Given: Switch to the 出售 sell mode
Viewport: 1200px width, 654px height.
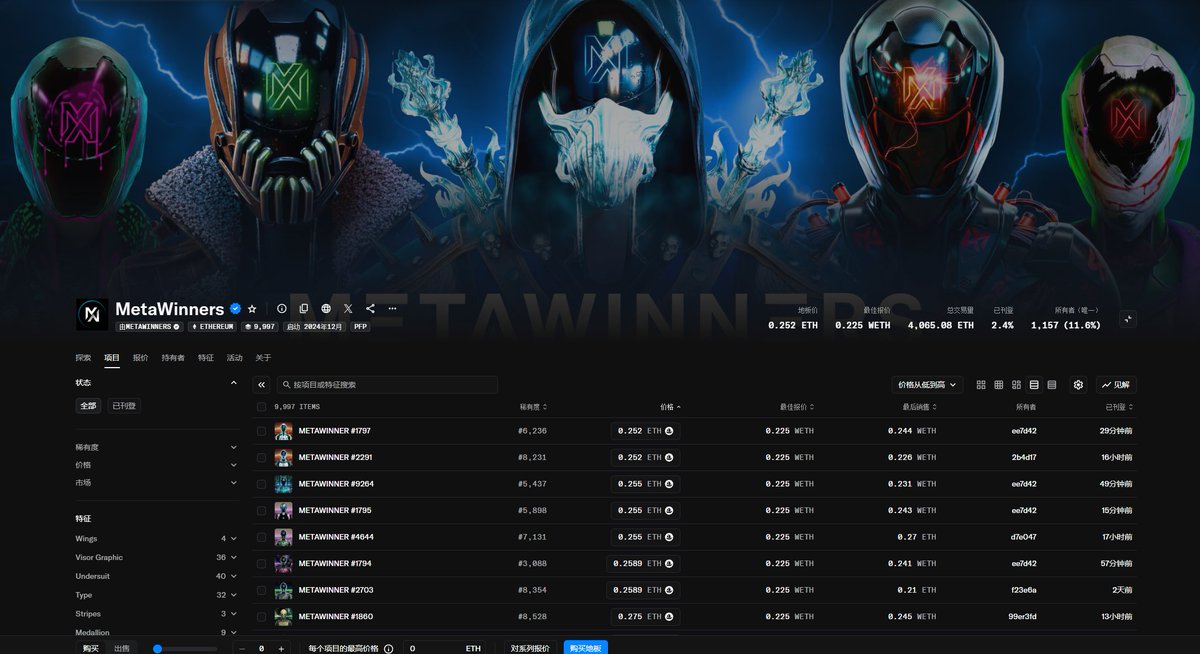Looking at the screenshot, I should [123, 648].
